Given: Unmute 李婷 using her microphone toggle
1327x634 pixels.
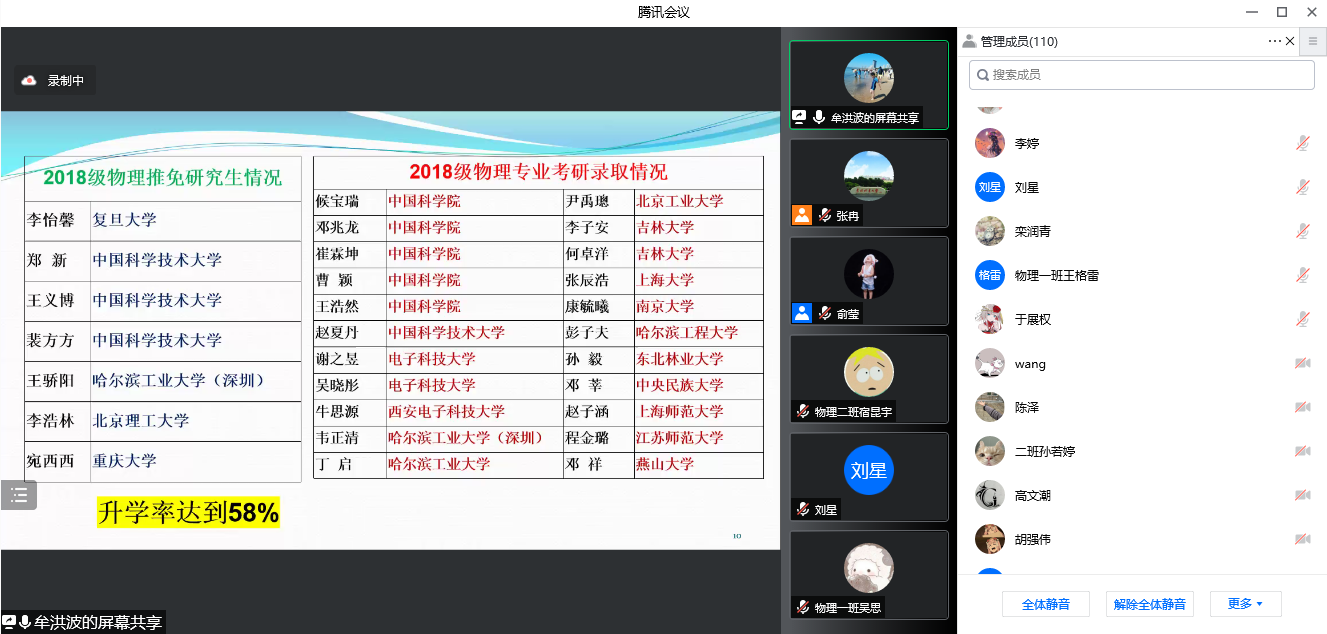Looking at the screenshot, I should pos(1303,143).
